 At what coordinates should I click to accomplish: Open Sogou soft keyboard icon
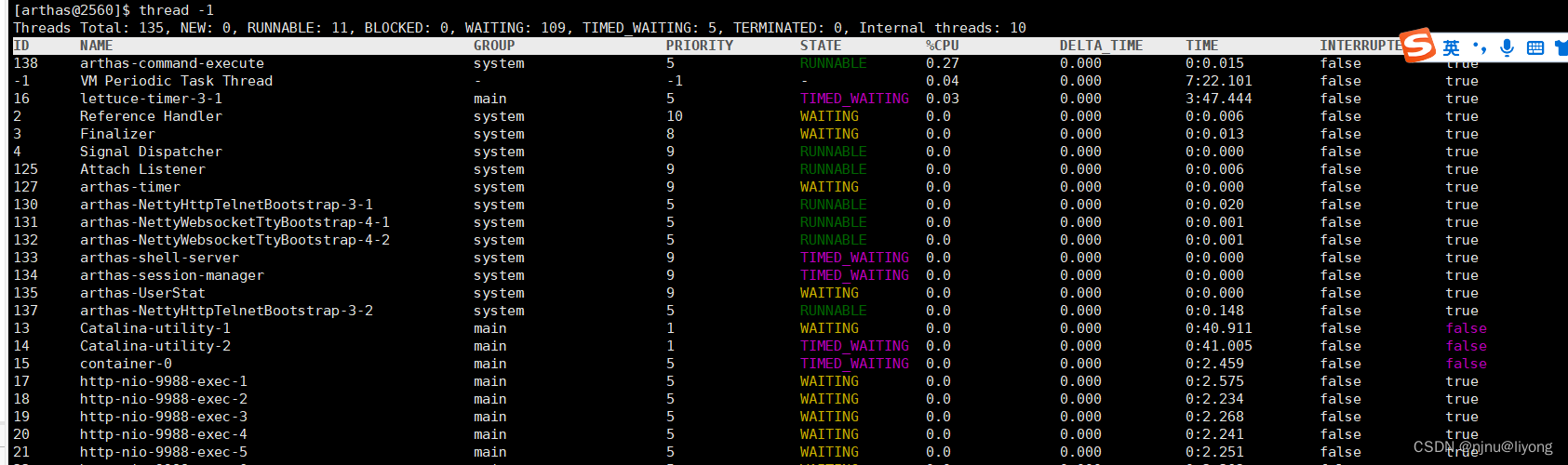[1535, 48]
